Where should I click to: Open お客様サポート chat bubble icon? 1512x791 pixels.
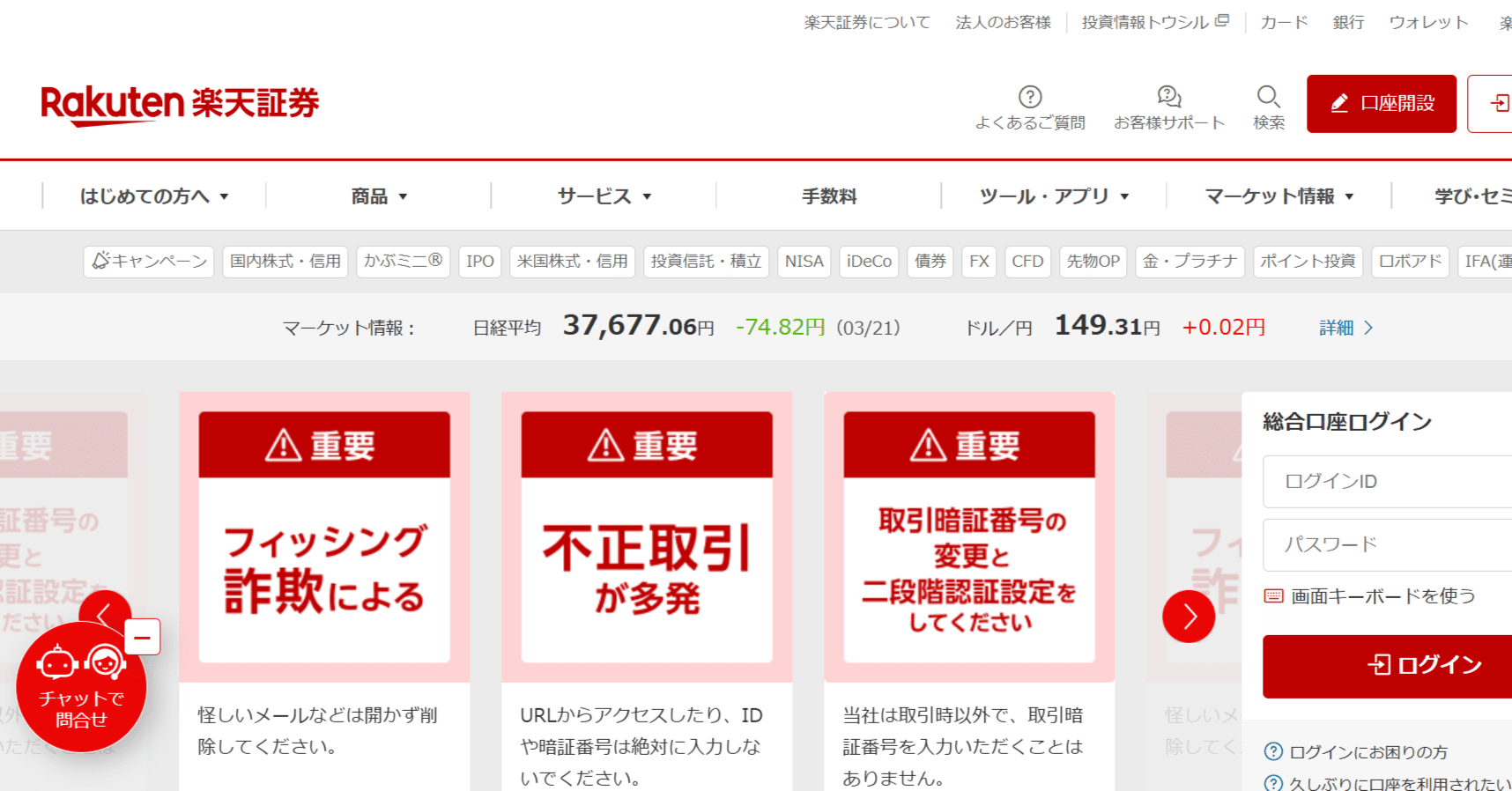pos(1169,96)
